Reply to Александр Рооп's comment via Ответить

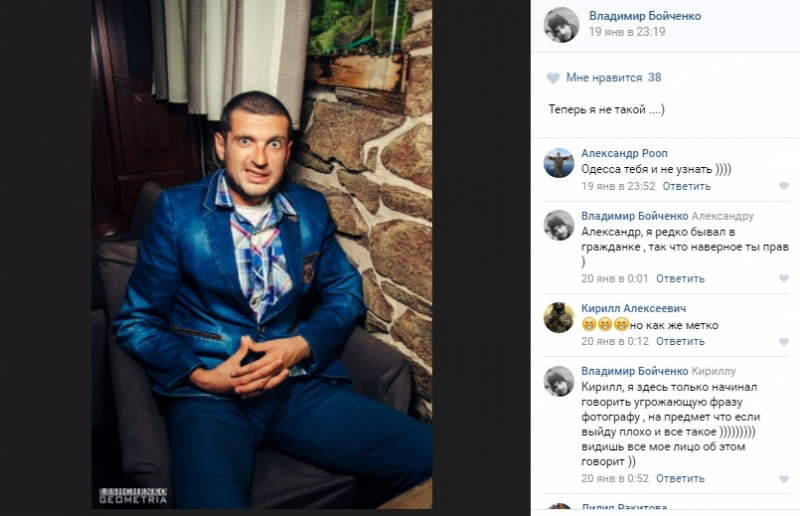[x=686, y=186]
